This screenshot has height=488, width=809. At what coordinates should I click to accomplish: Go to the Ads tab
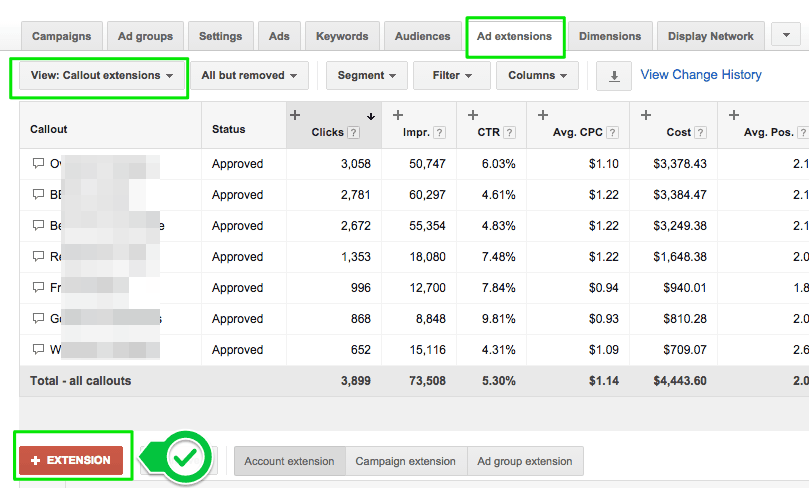click(279, 36)
